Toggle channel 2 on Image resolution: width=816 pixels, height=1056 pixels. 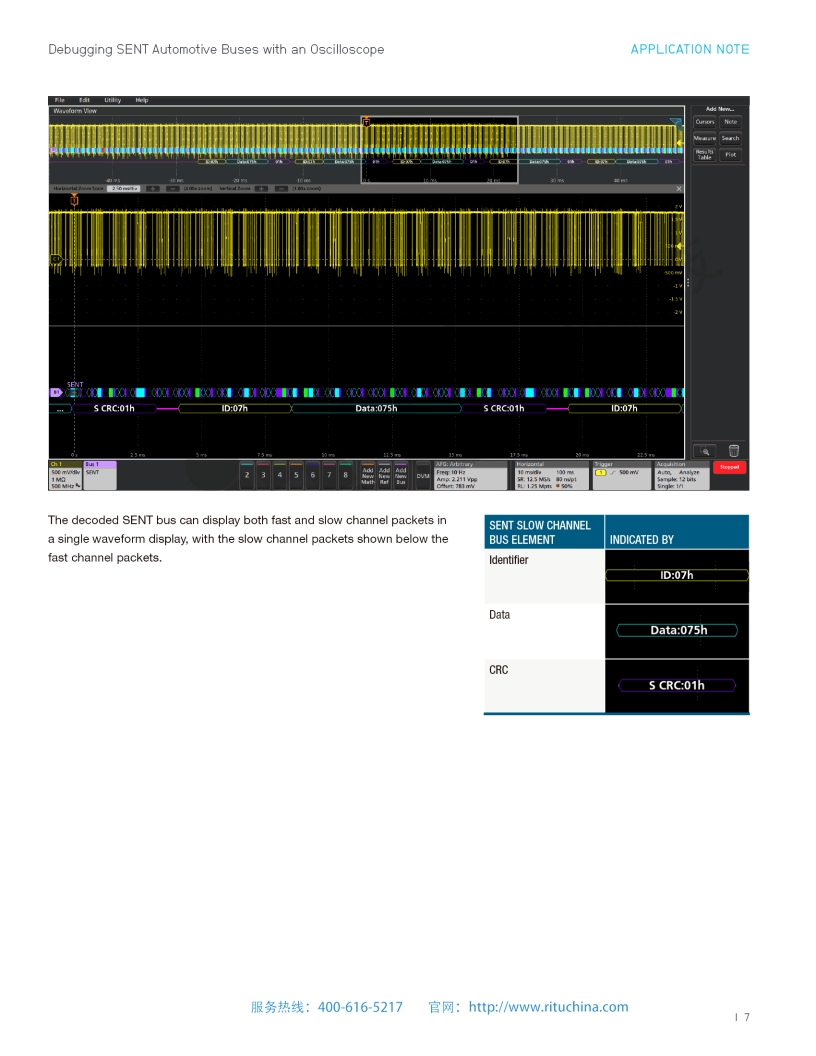click(x=247, y=475)
